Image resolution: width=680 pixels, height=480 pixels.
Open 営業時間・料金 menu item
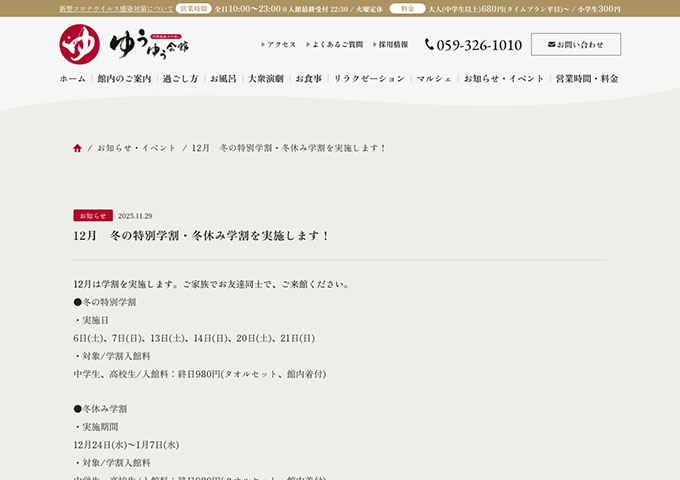point(587,78)
